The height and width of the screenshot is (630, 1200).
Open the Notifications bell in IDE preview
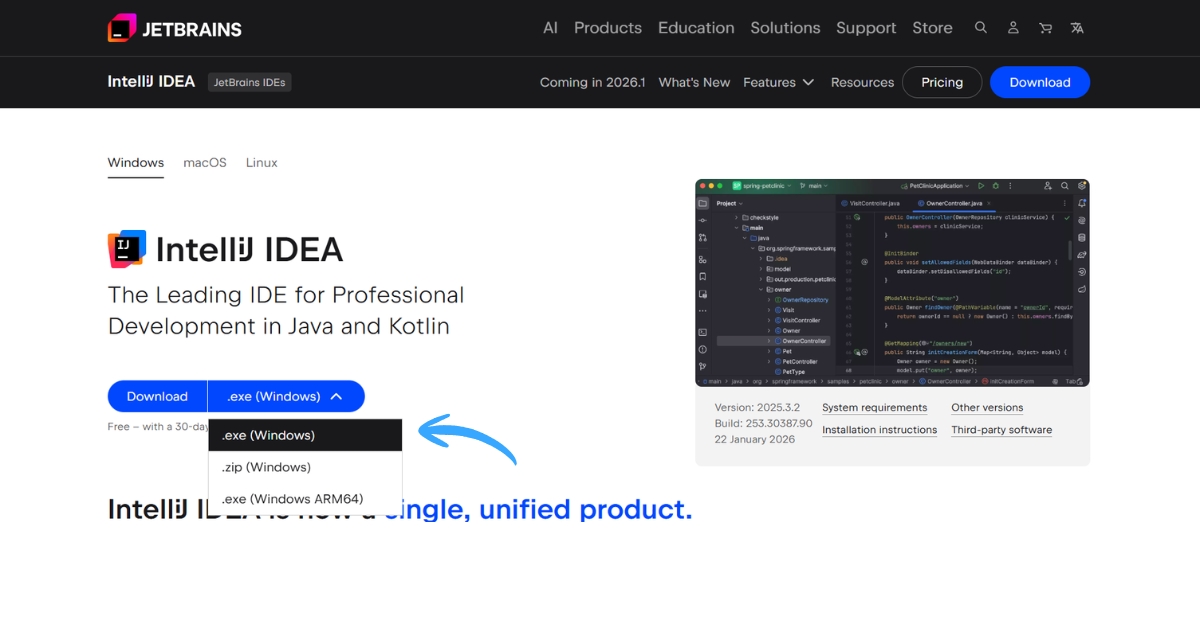click(1082, 204)
